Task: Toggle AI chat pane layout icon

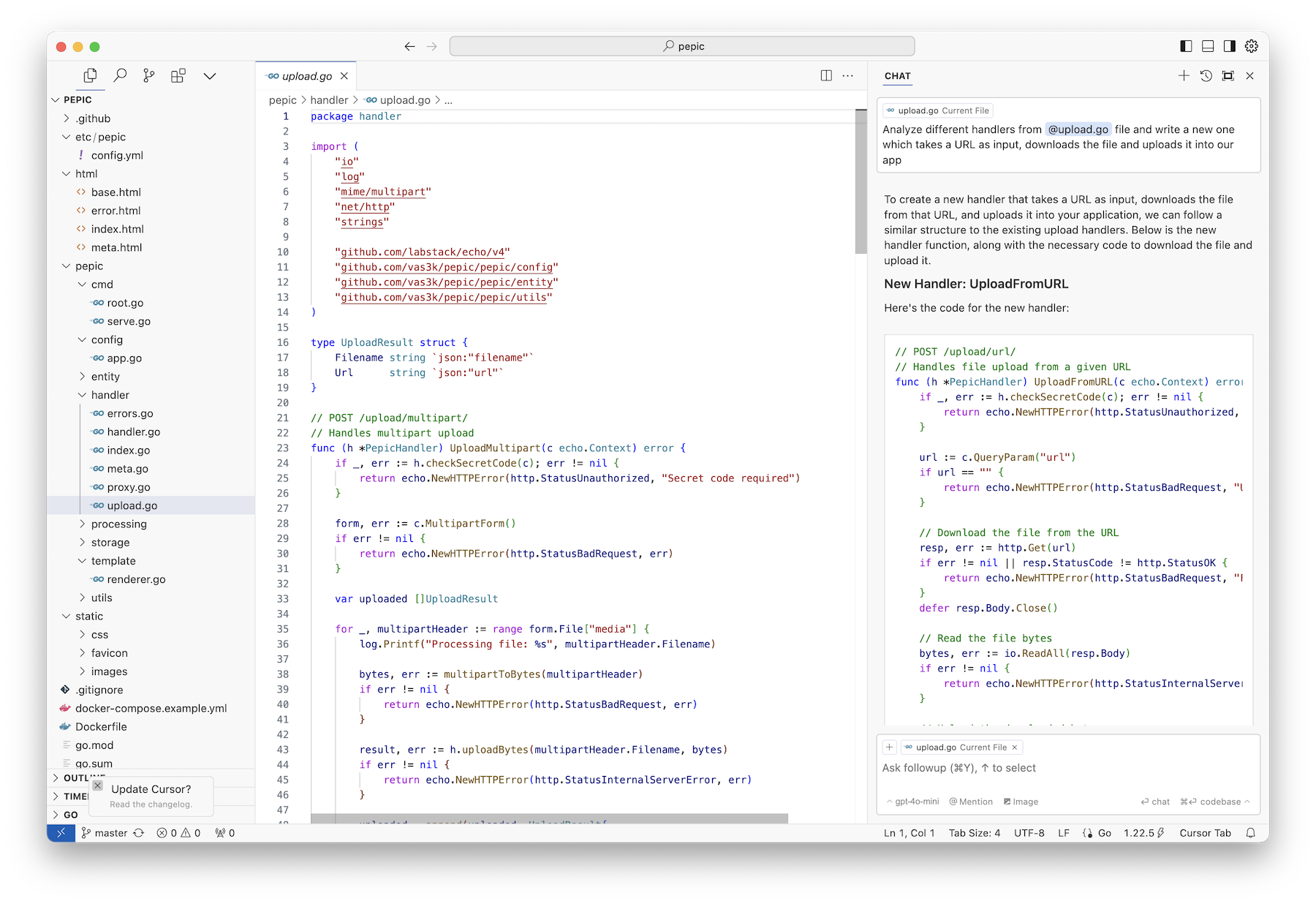Action: 1230,46
